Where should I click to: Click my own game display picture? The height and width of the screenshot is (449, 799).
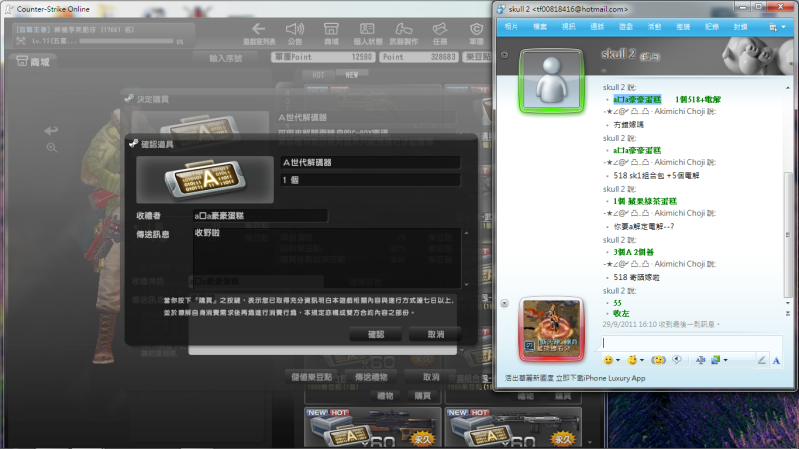tap(551, 329)
